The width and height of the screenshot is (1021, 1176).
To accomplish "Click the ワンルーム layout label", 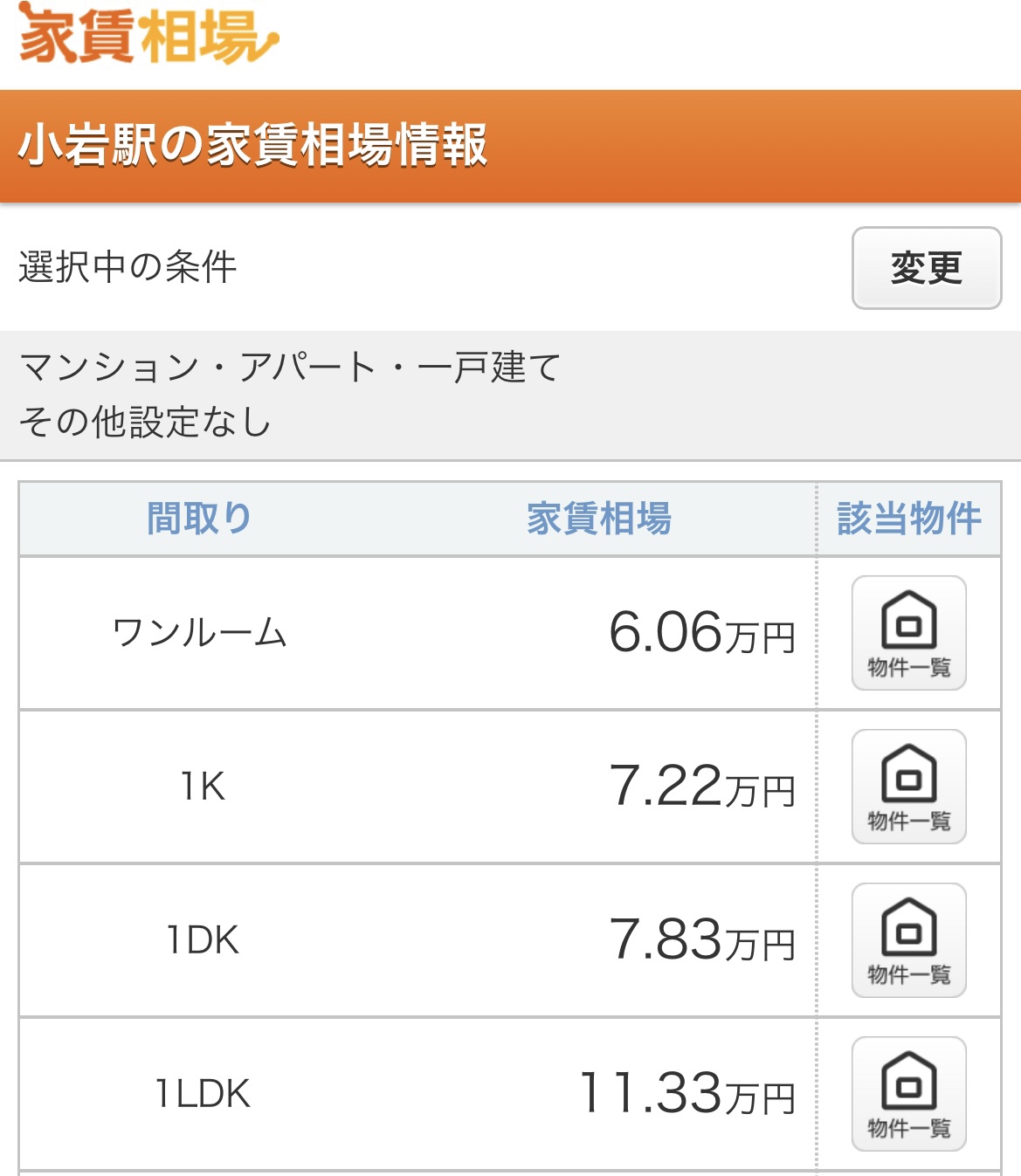I will tap(199, 633).
